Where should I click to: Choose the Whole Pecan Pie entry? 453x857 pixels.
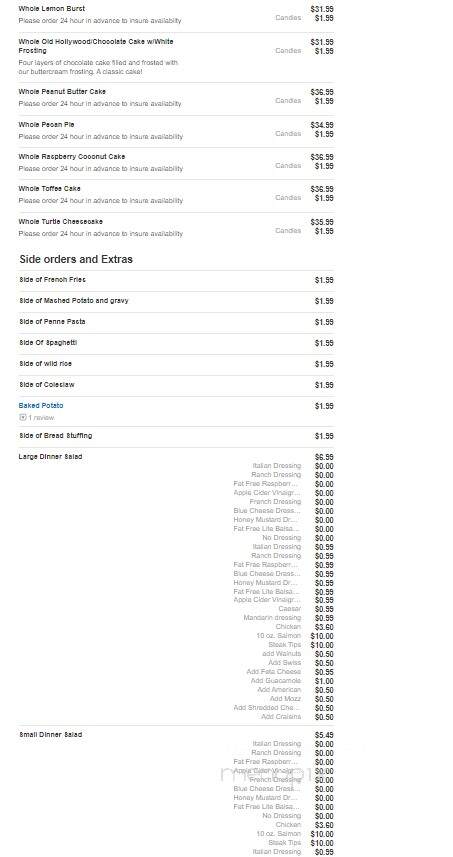(x=46, y=125)
